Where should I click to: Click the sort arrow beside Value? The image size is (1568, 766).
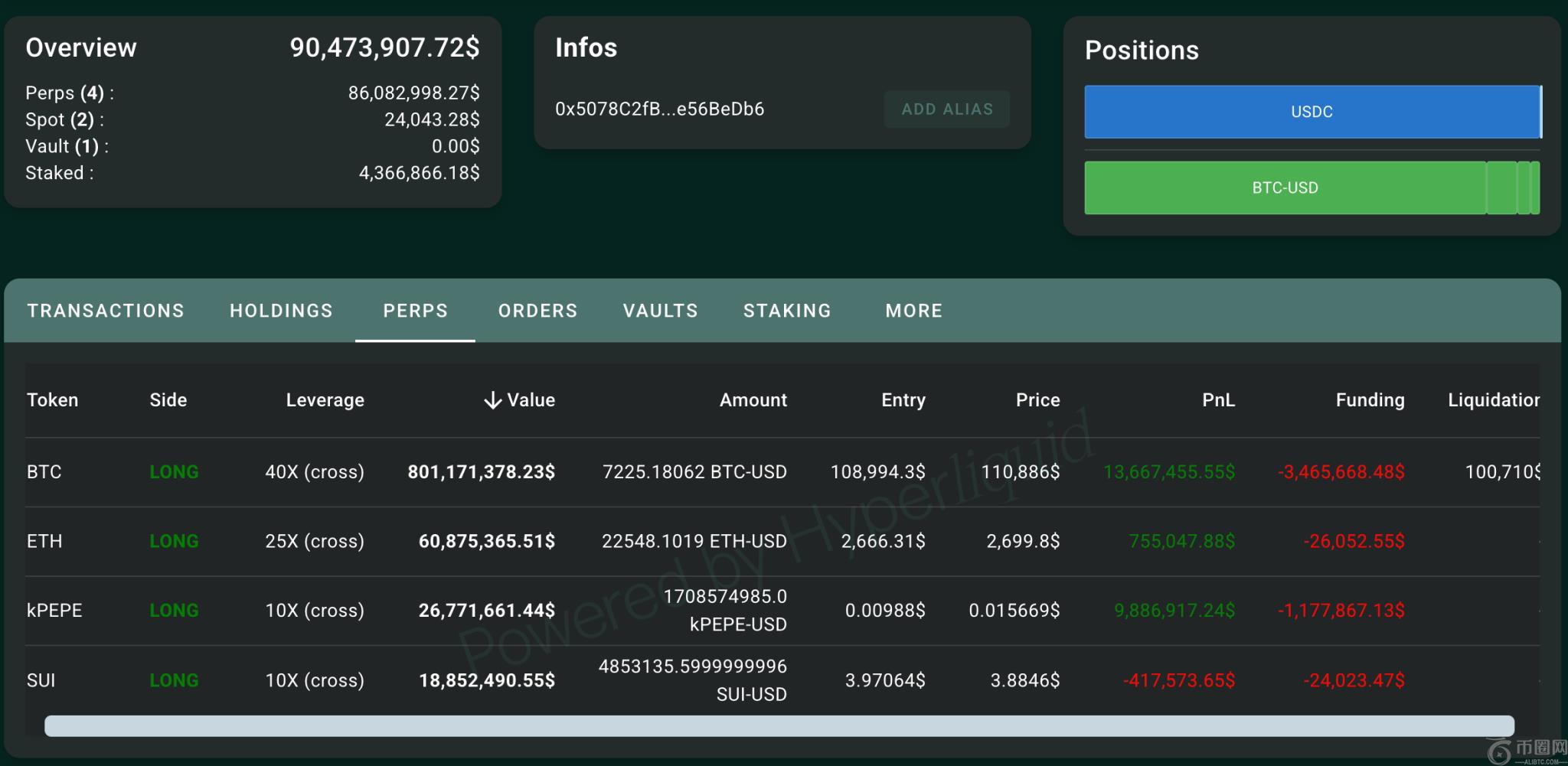[492, 400]
